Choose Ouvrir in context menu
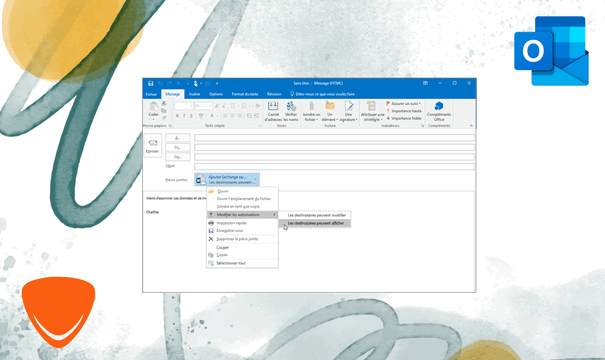The image size is (605, 360). (x=243, y=191)
